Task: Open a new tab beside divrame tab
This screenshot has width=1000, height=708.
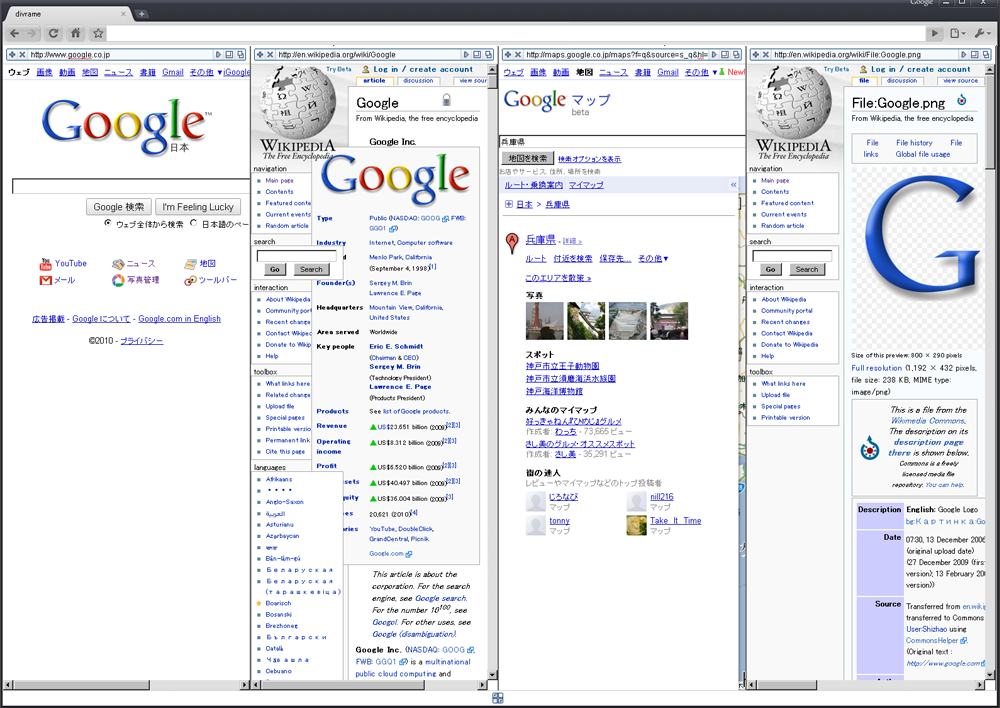Action: click(x=142, y=13)
